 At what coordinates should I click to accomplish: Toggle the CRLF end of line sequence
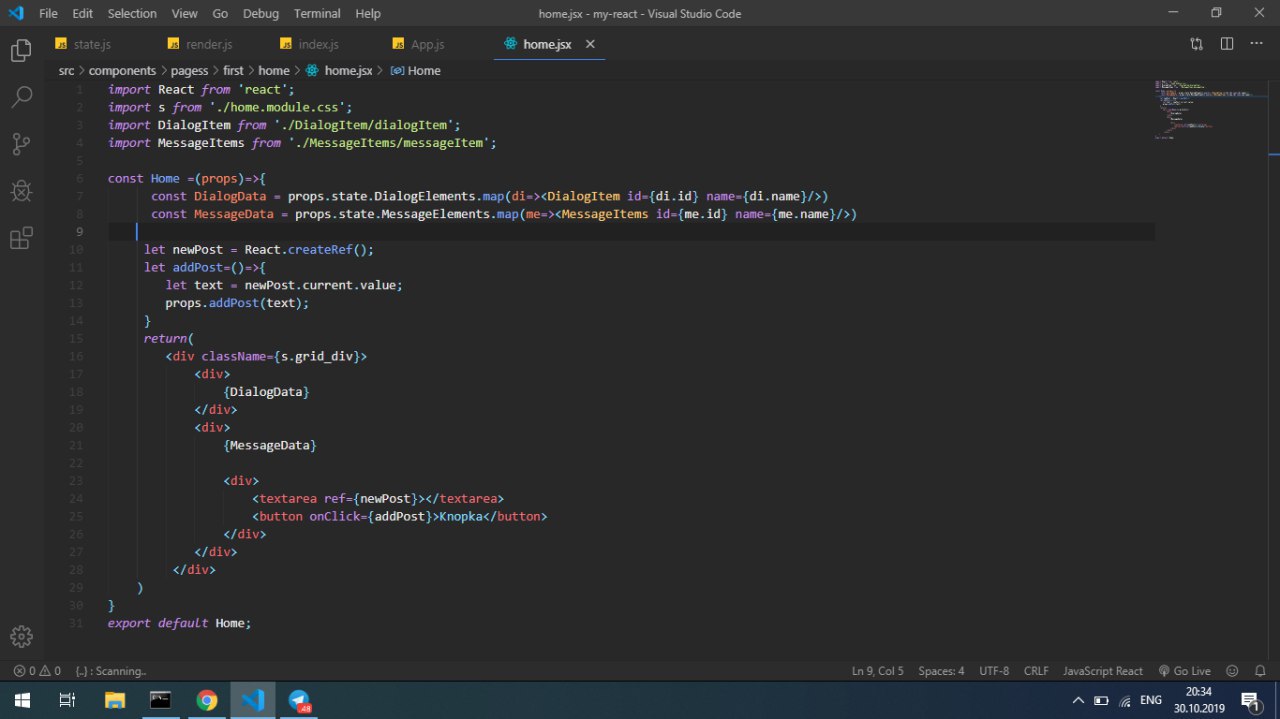click(x=1036, y=671)
